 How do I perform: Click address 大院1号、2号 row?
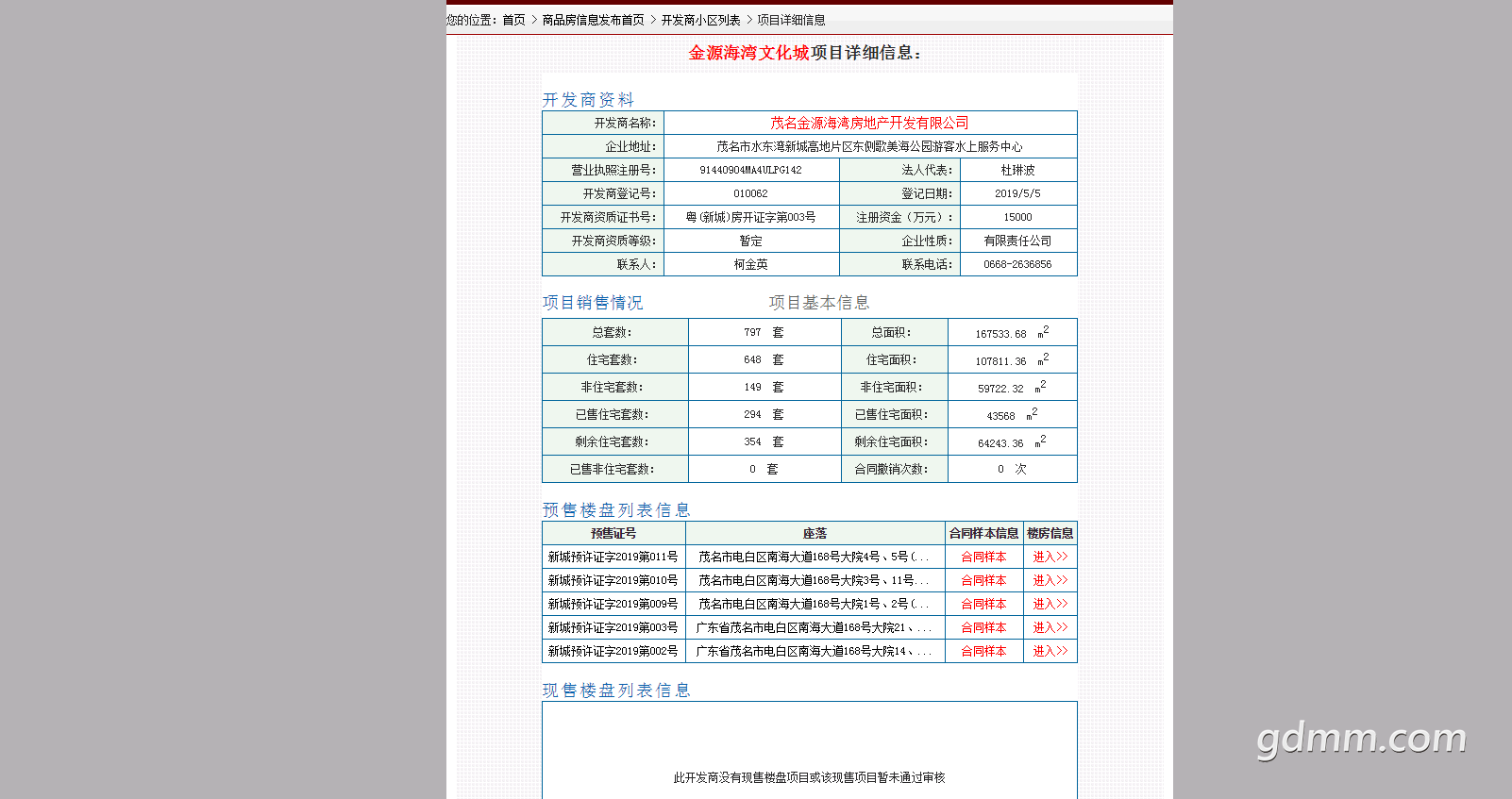(815, 604)
